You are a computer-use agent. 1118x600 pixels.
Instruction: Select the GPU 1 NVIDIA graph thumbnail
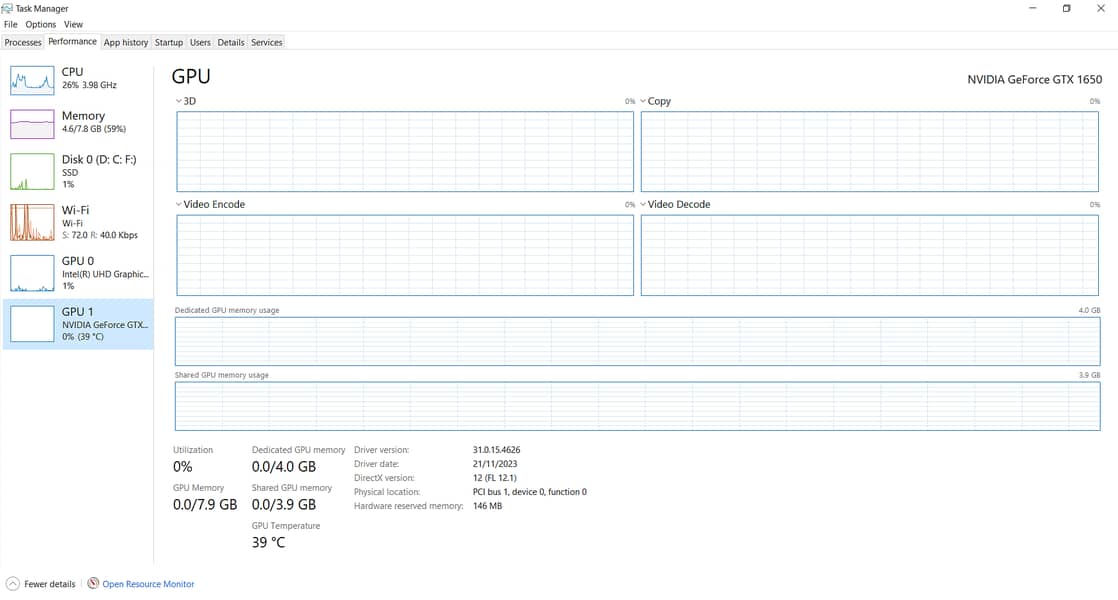[x=31, y=324]
